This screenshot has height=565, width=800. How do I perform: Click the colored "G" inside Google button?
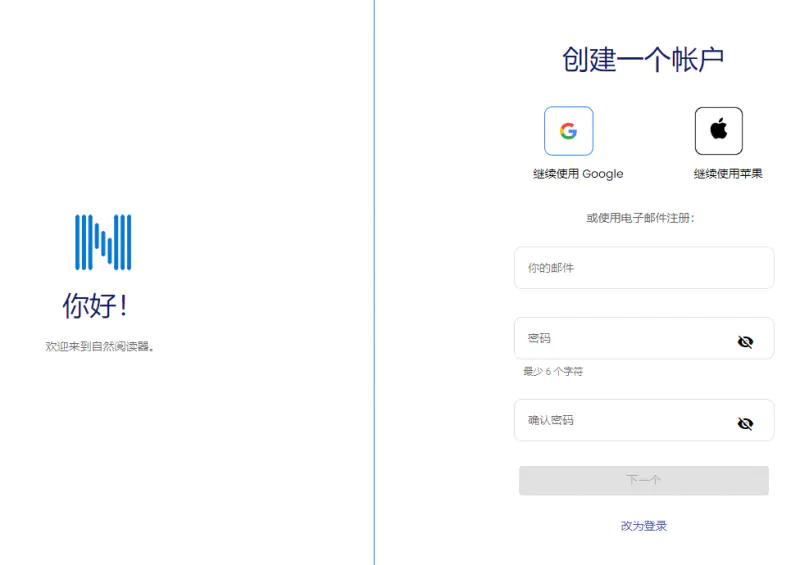[568, 131]
